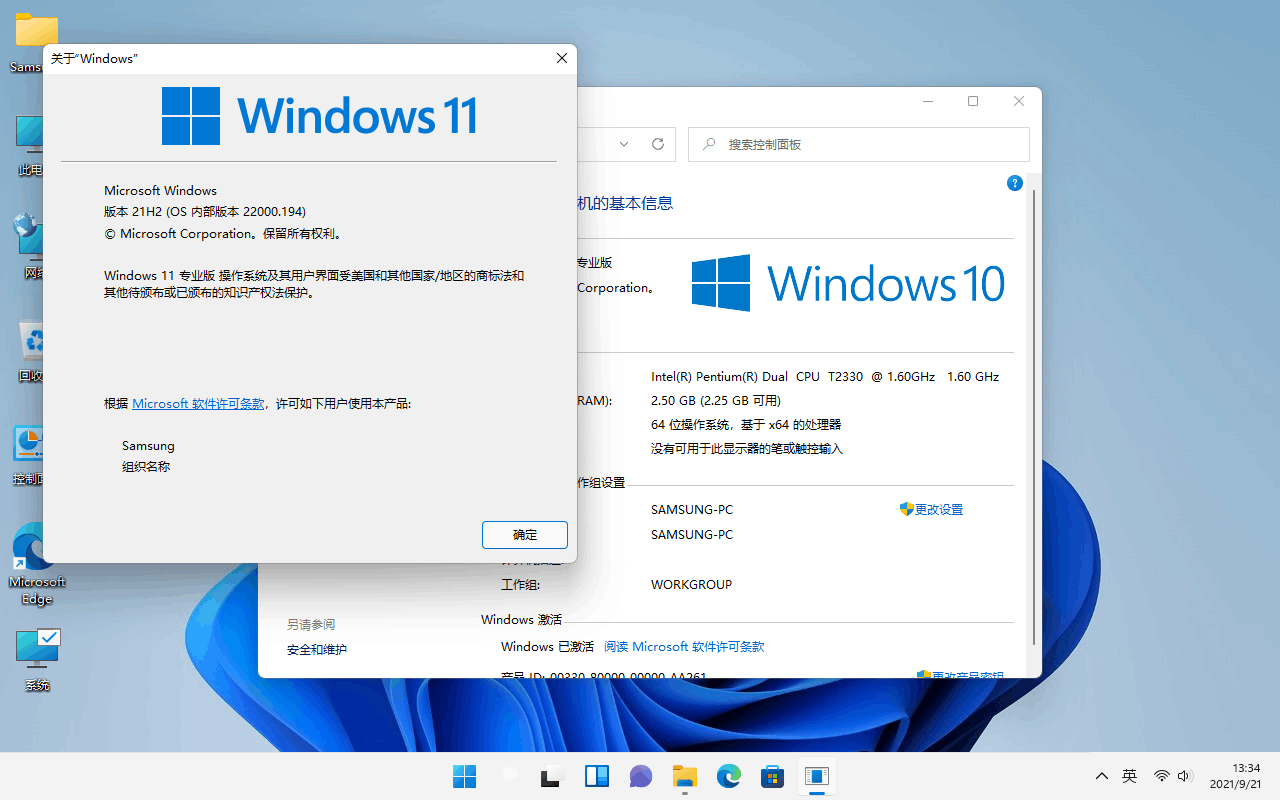Close the About Windows dialog

click(x=562, y=59)
